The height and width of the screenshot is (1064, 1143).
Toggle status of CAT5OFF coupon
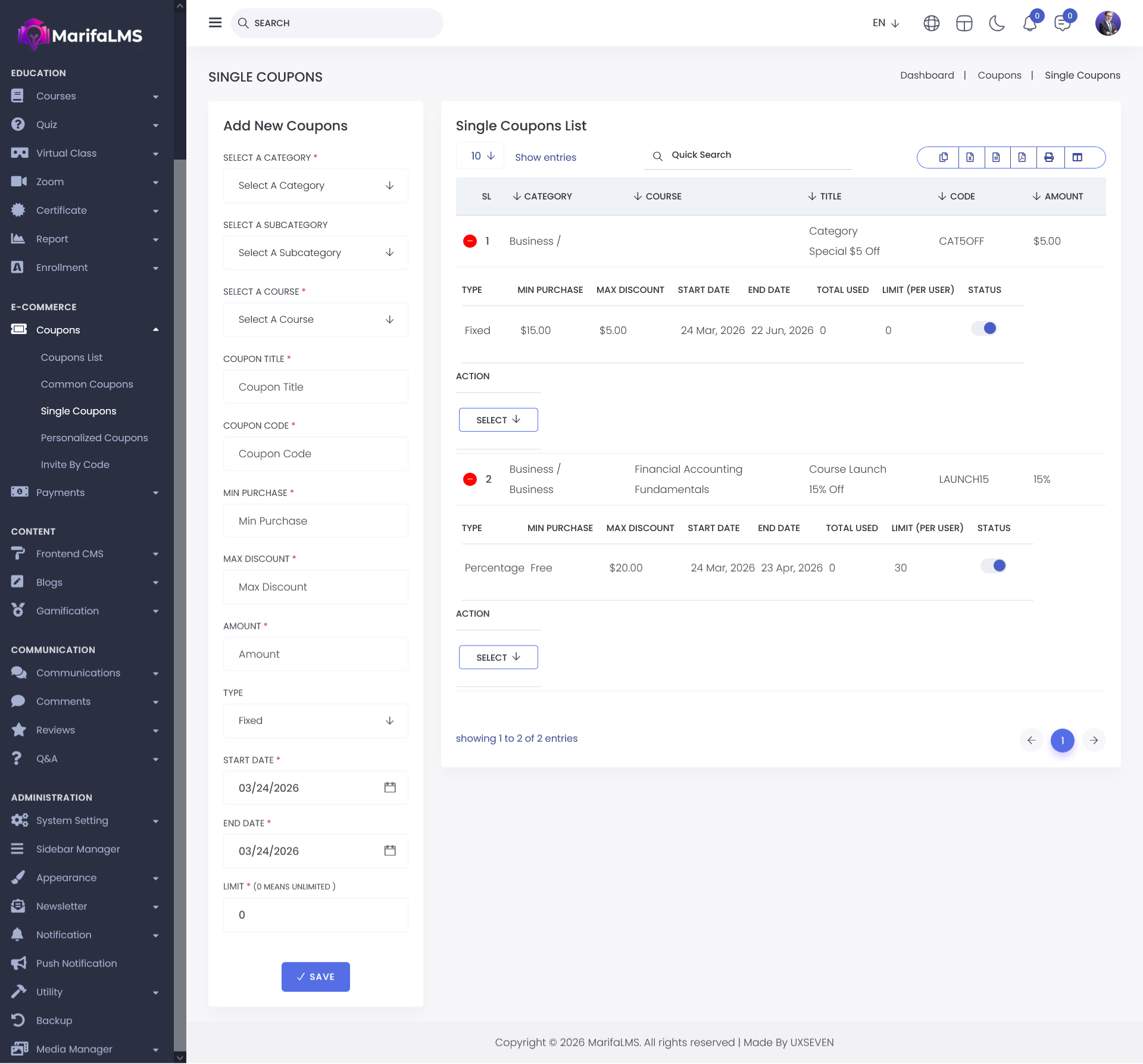[x=984, y=329]
